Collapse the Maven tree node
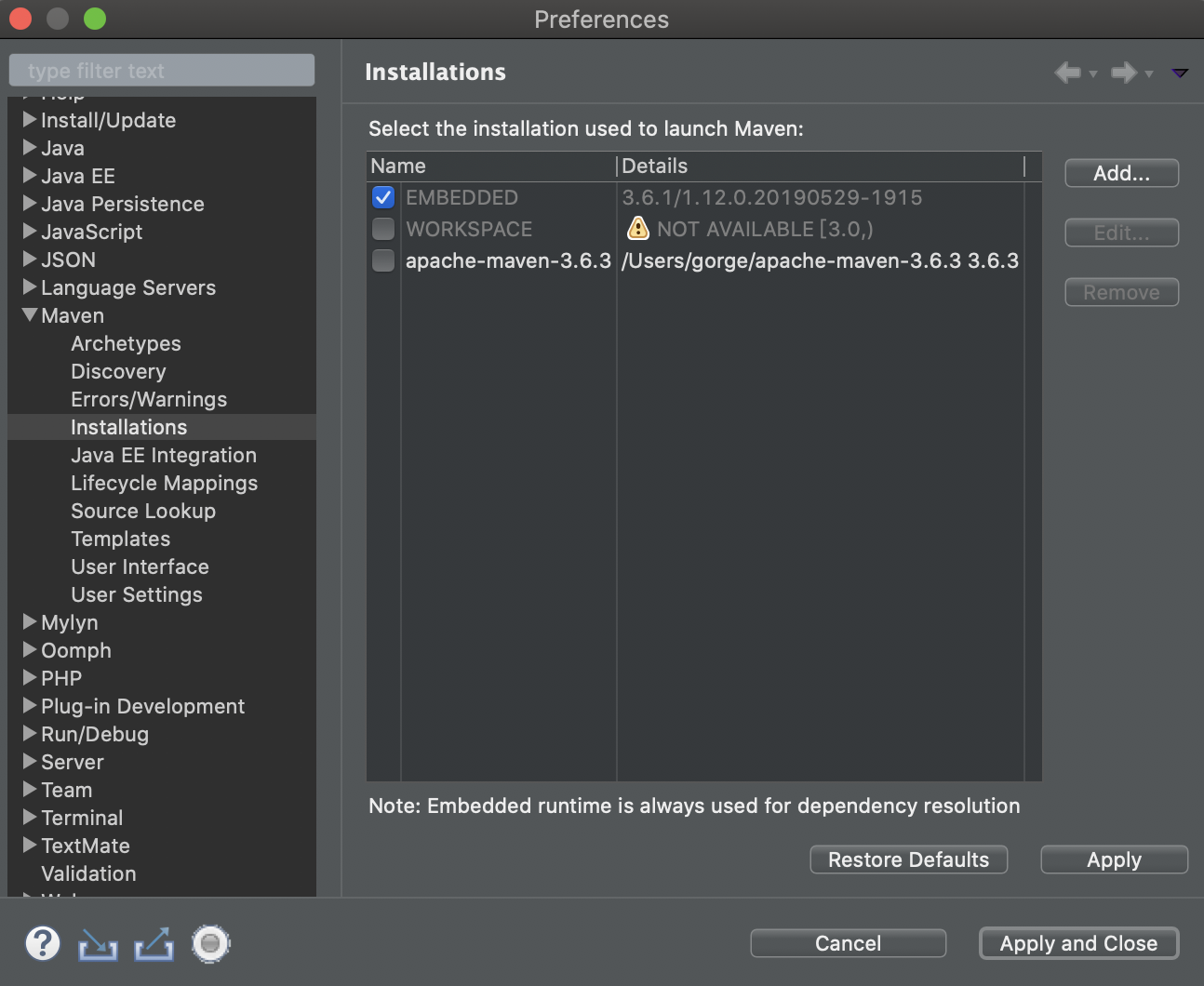 [30, 315]
